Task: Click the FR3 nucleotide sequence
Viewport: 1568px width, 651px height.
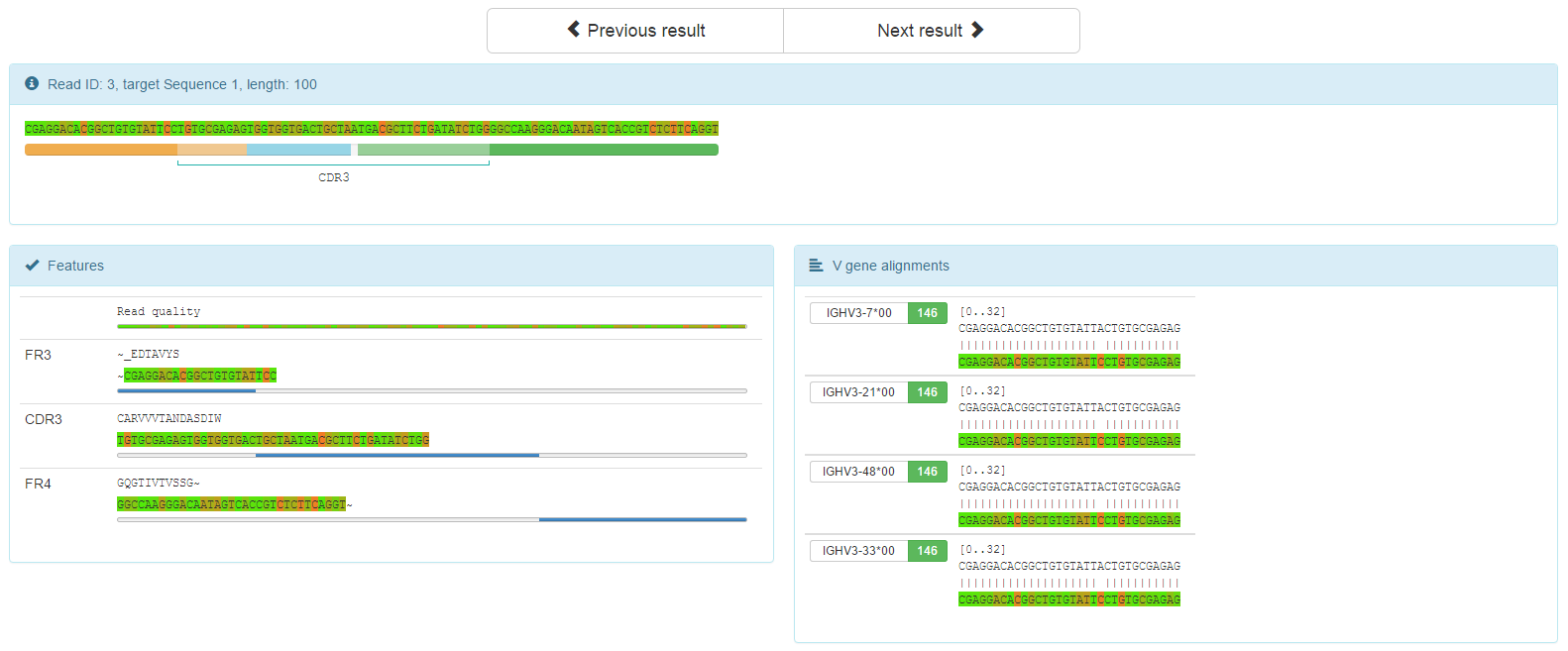Action: click(x=199, y=376)
